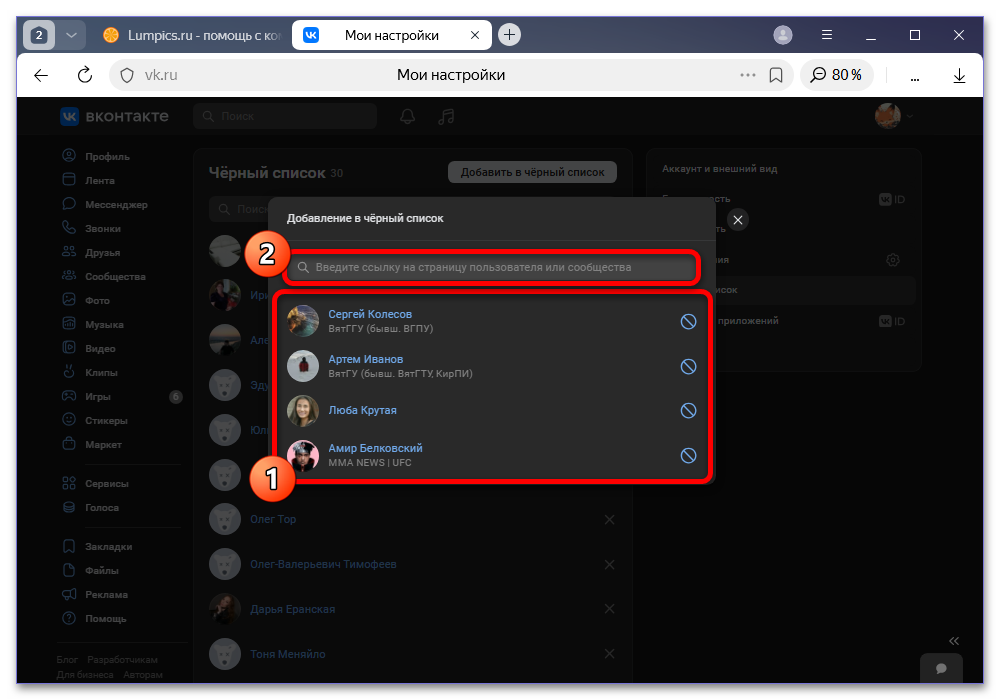The width and height of the screenshot is (1000, 700).
Task: Reload the page with the refresh icon
Action: (84, 75)
